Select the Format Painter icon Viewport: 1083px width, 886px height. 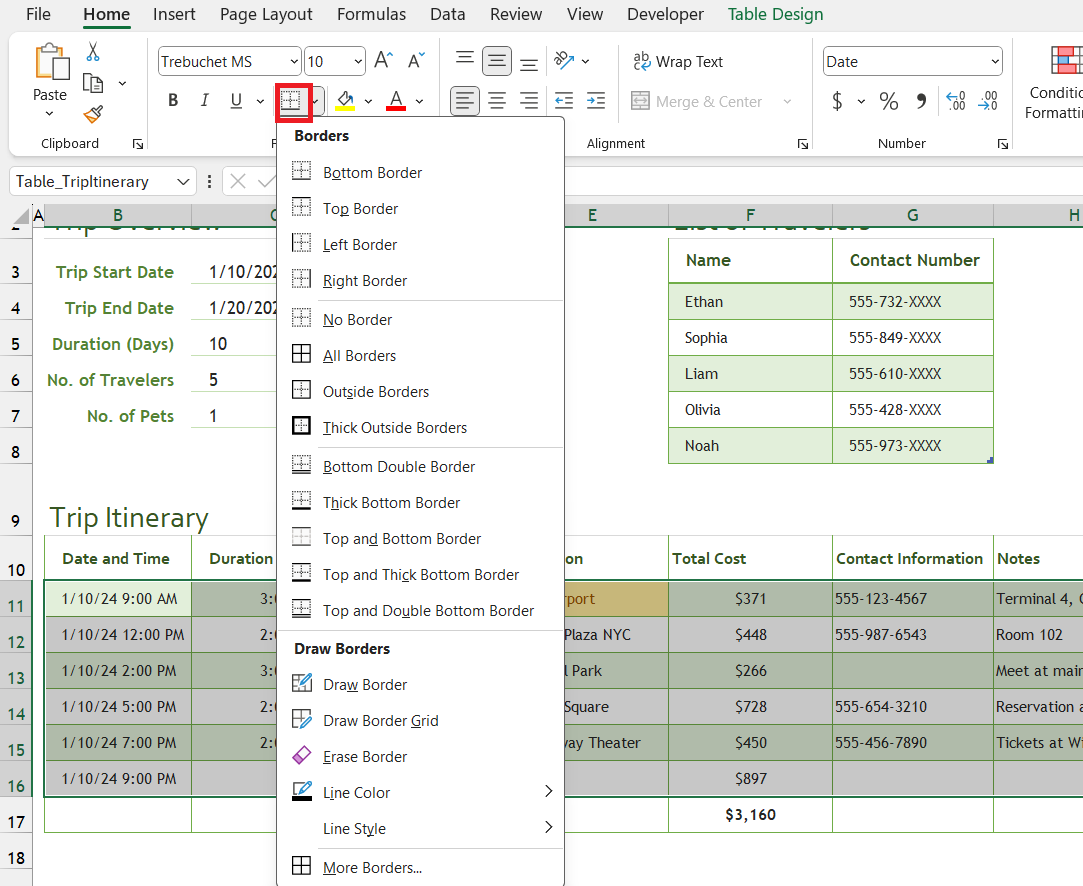(x=92, y=116)
